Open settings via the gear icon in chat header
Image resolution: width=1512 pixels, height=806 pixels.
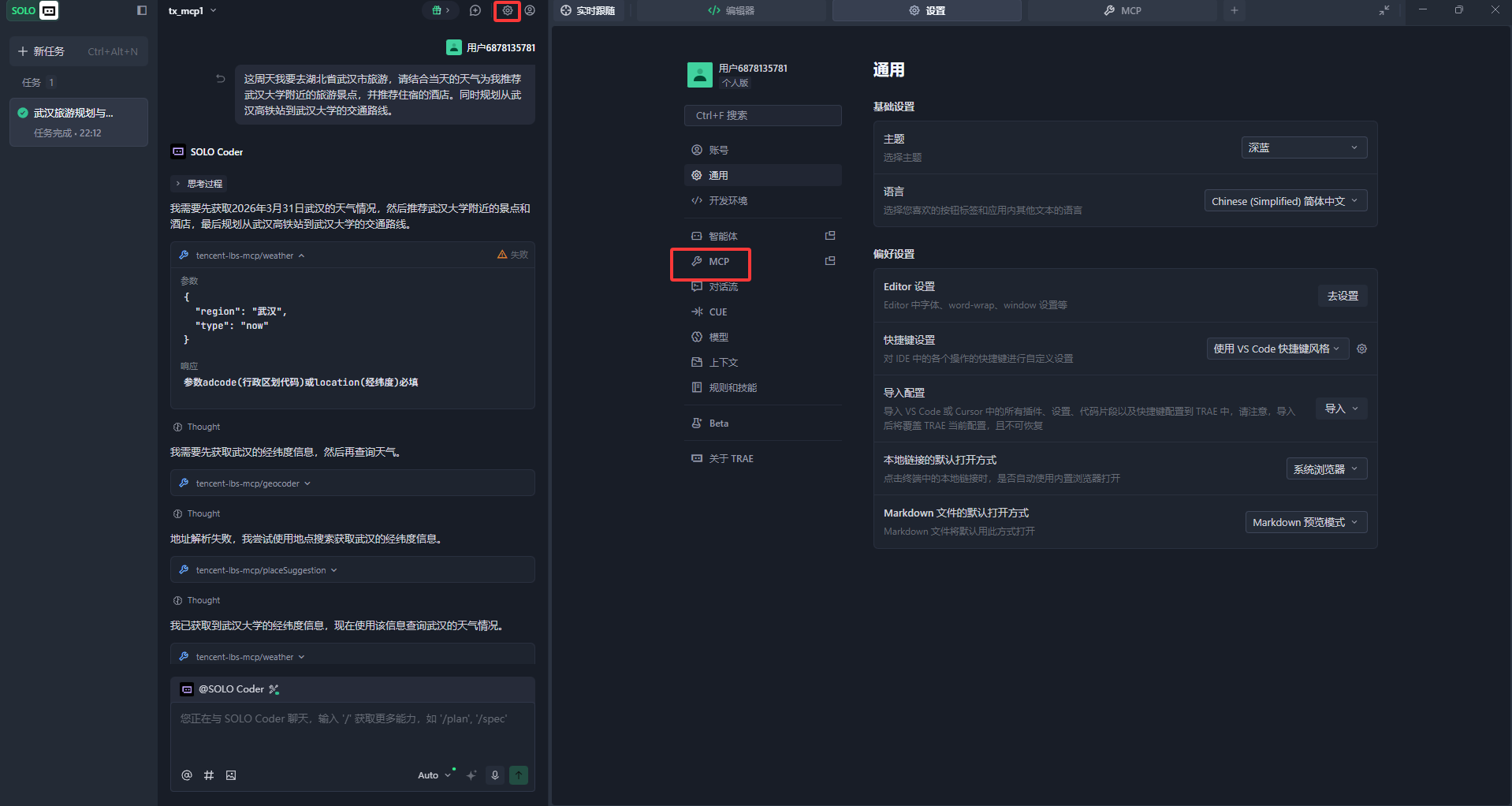tap(507, 10)
